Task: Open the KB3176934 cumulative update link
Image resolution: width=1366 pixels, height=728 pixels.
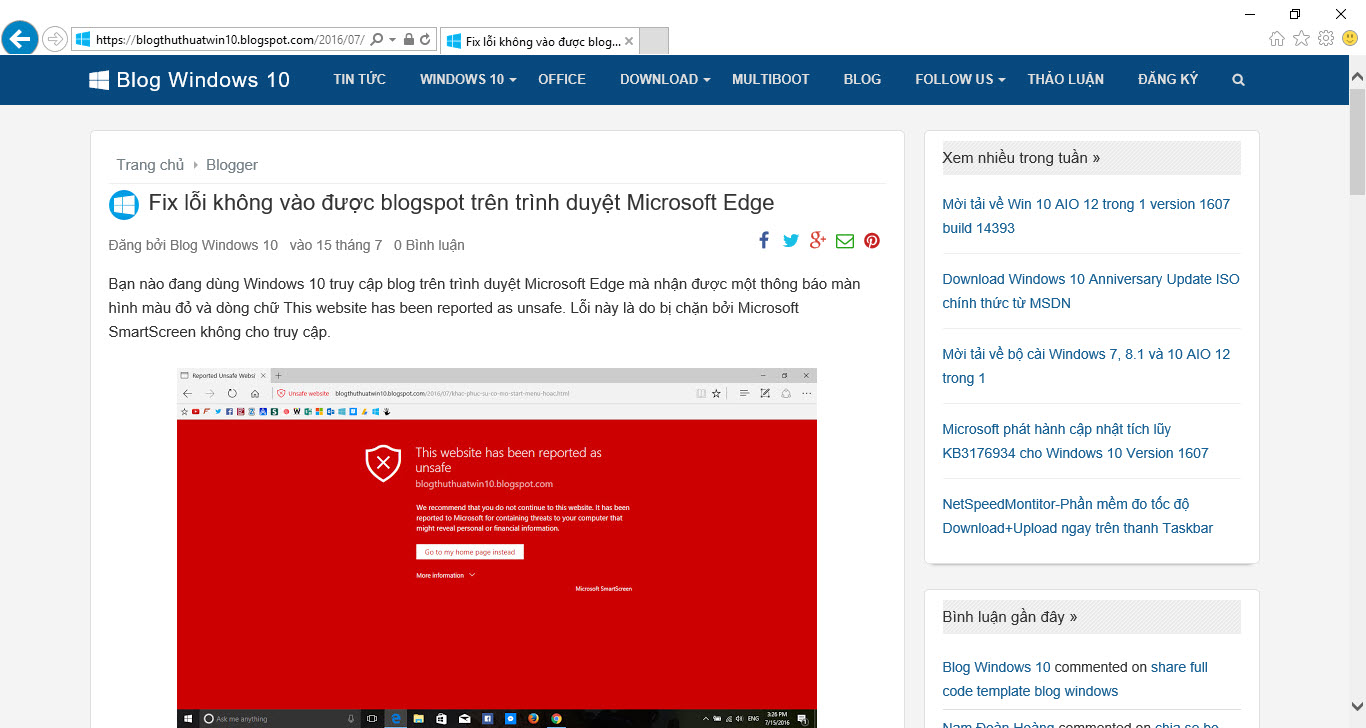Action: (1075, 441)
